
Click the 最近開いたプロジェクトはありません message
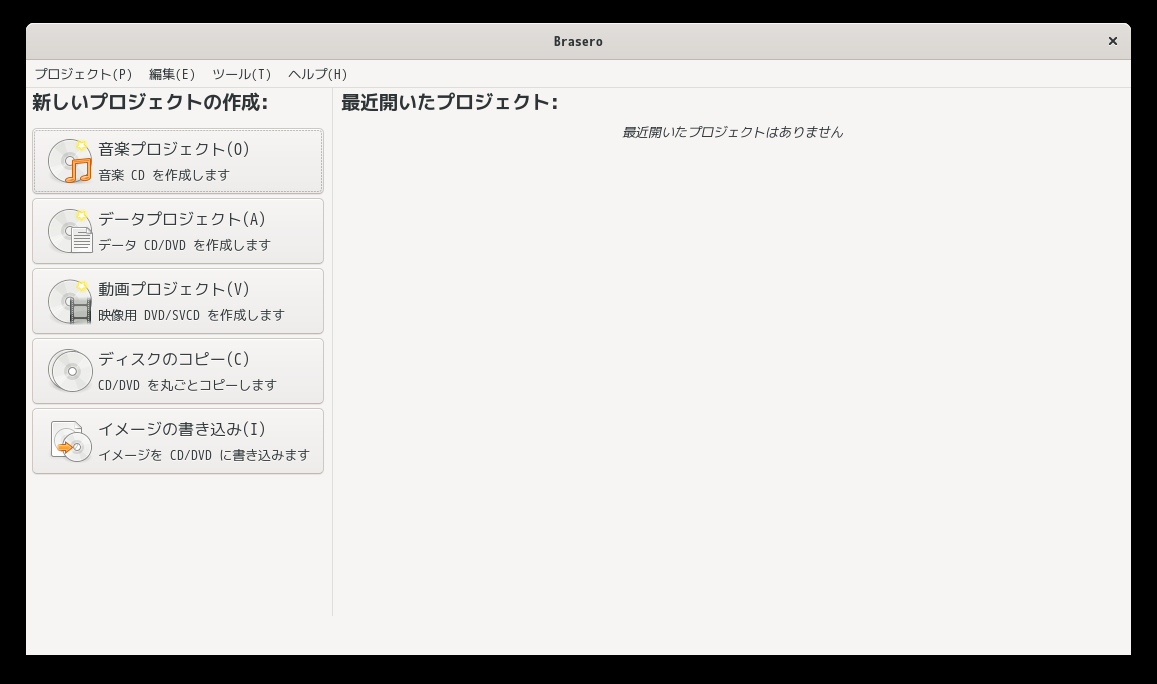732,132
